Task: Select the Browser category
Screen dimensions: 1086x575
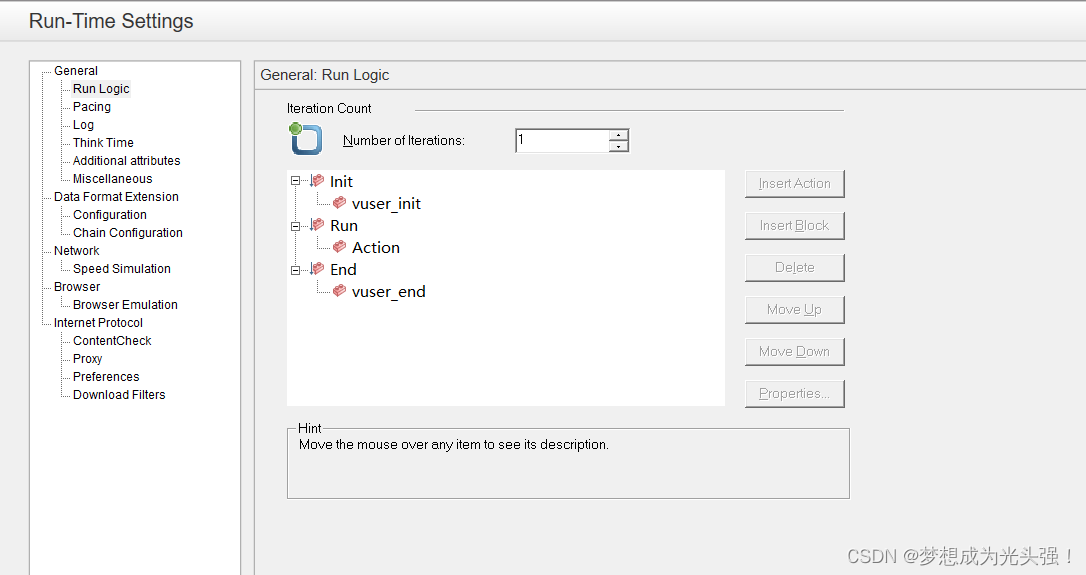Action: click(78, 287)
